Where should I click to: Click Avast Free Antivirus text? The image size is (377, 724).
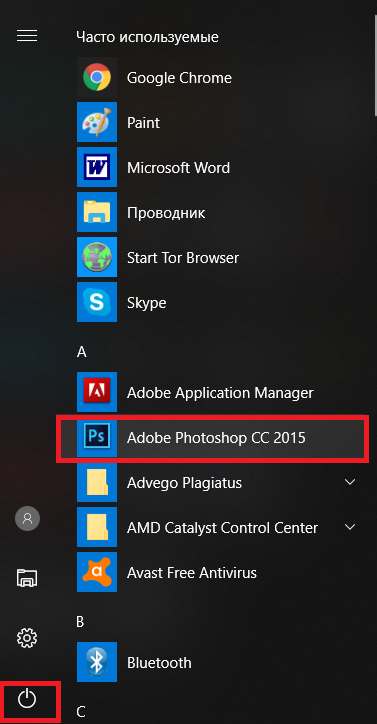[192, 573]
